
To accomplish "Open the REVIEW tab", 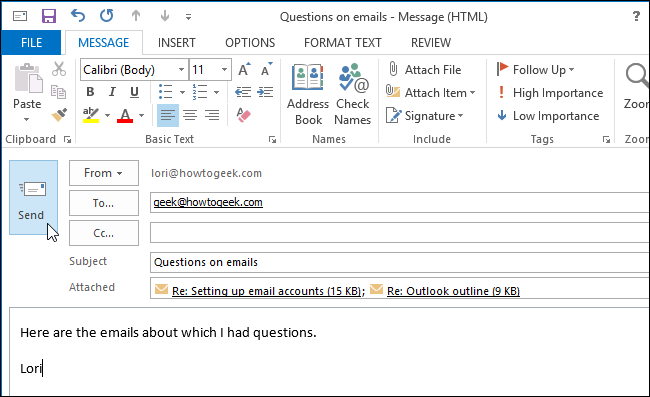I will click(431, 43).
